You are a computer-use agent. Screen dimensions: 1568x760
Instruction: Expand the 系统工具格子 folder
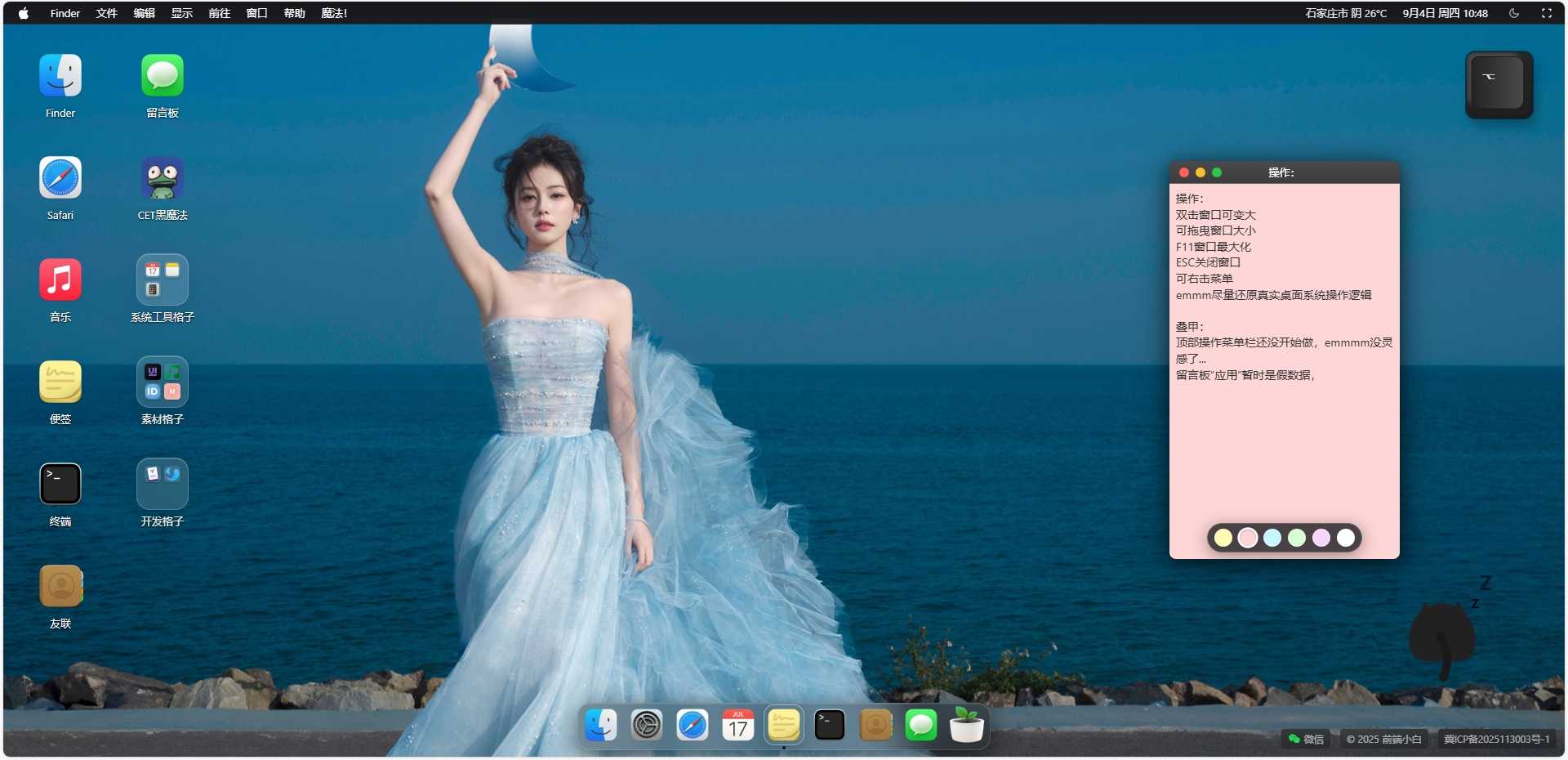162,280
